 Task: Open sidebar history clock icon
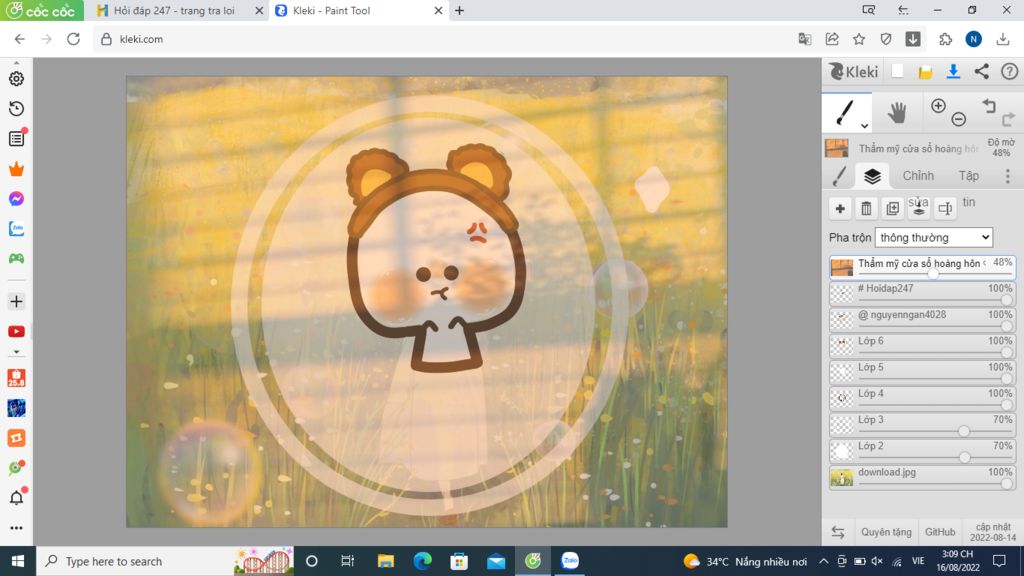pyautogui.click(x=16, y=108)
